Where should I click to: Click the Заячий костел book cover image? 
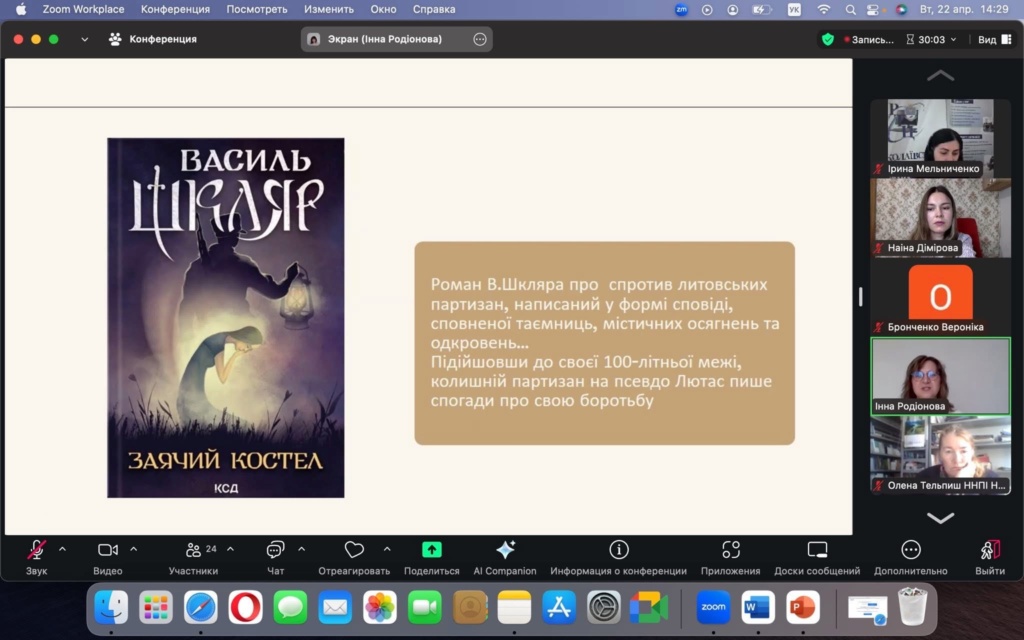226,318
